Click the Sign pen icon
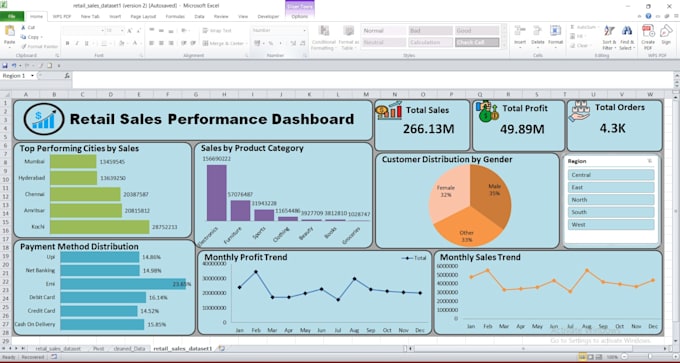 pos(666,31)
